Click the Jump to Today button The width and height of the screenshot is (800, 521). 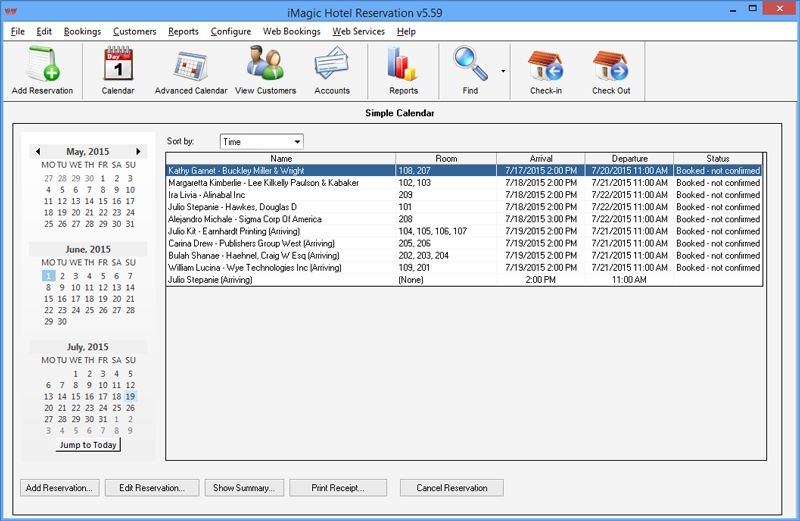click(x=87, y=445)
